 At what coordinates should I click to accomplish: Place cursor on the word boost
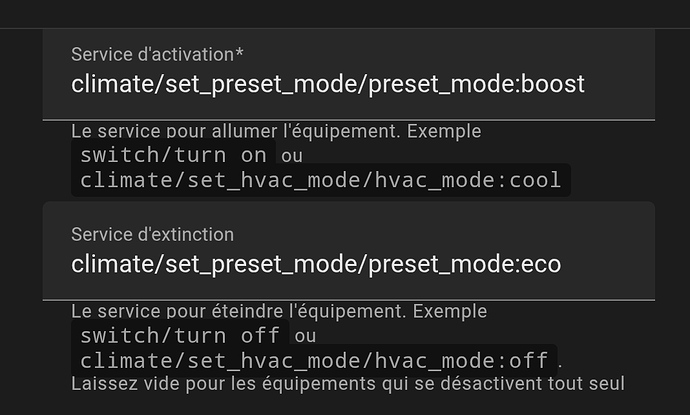[552, 84]
